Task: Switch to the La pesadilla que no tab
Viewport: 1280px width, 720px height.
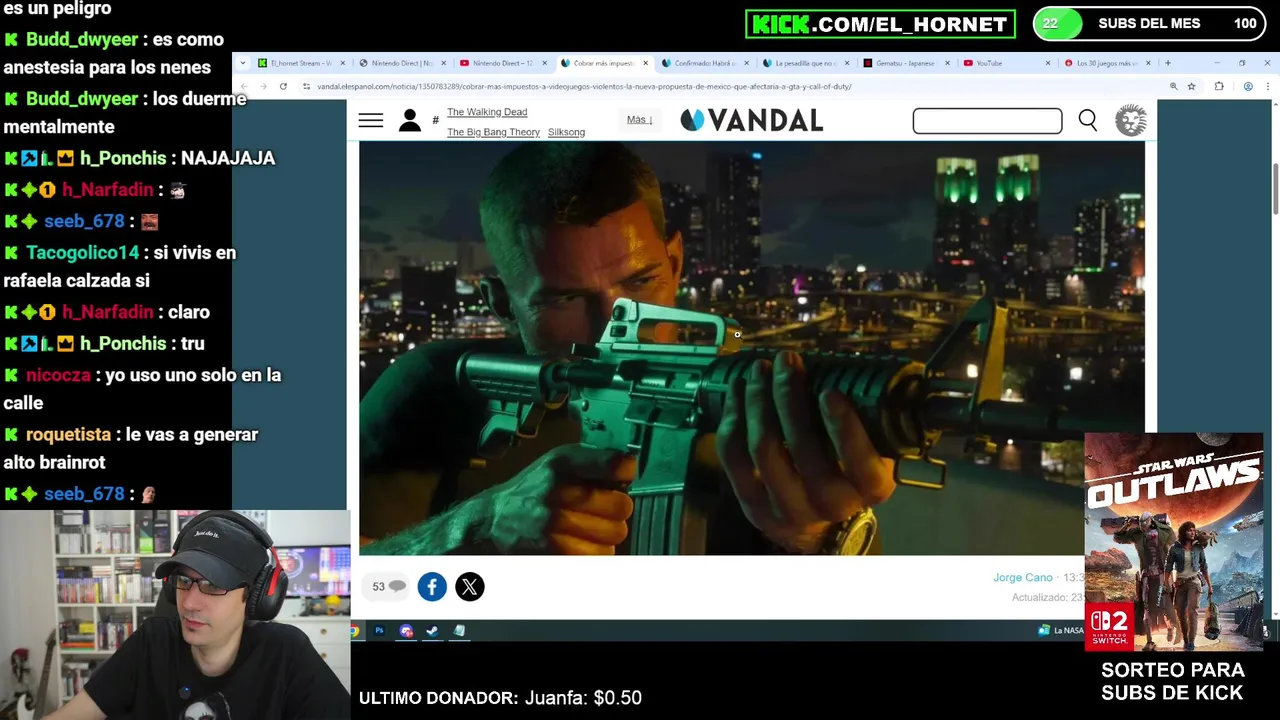Action: tap(806, 63)
